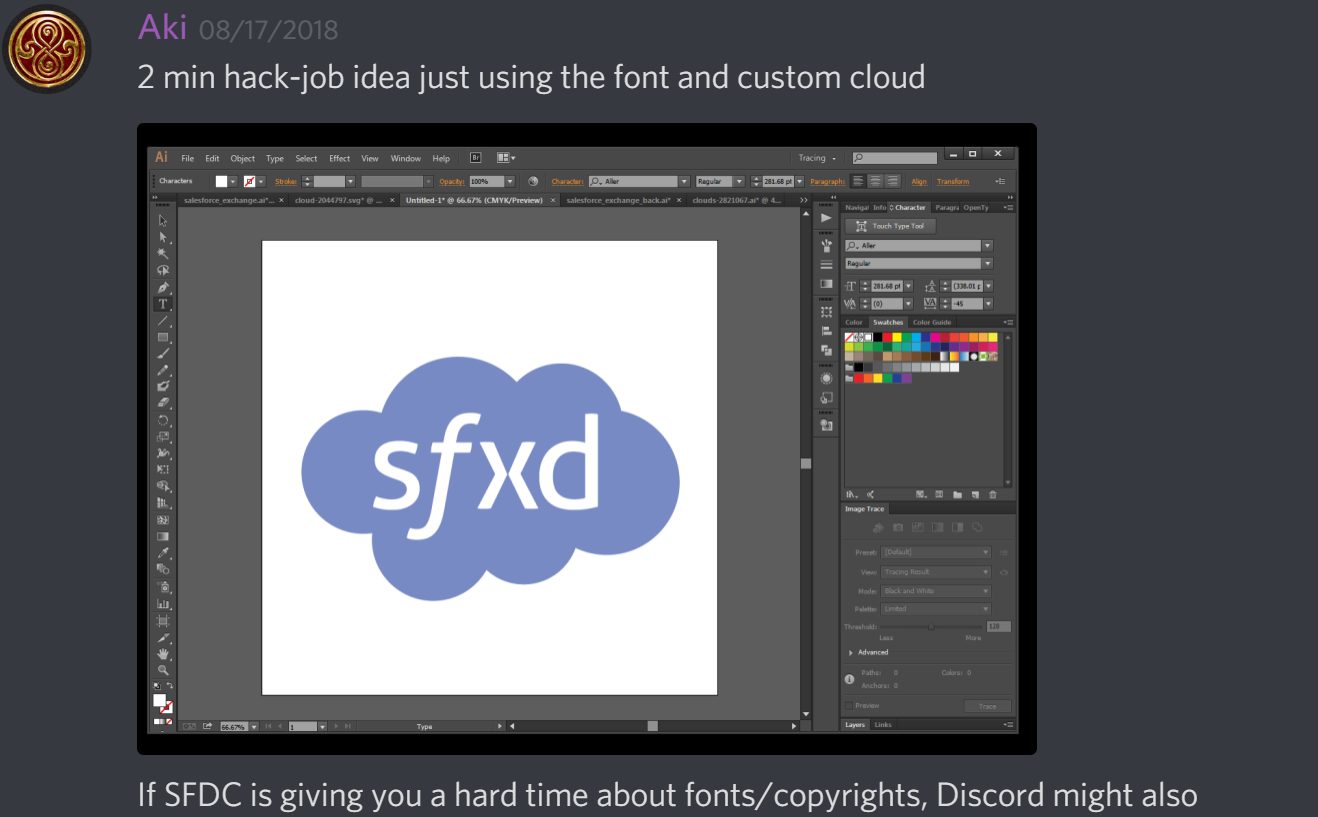The width and height of the screenshot is (1318, 817).
Task: Select the Direct Selection tool
Action: tap(163, 237)
